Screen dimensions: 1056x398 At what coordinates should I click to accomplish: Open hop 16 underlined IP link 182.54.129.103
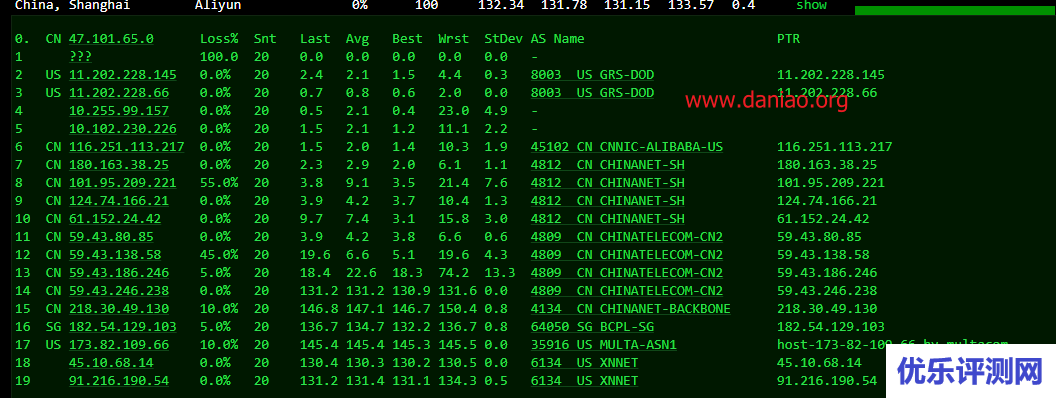click(123, 327)
